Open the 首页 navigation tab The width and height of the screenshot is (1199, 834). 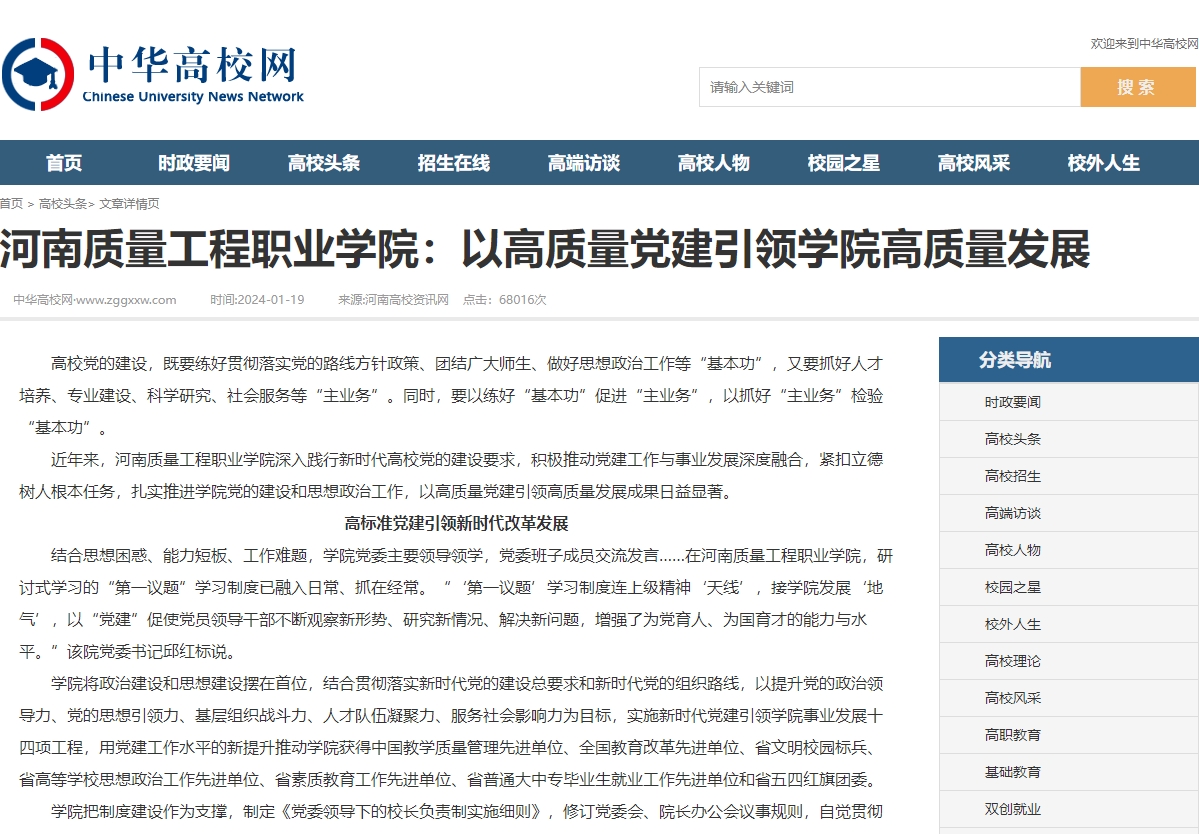tap(64, 163)
